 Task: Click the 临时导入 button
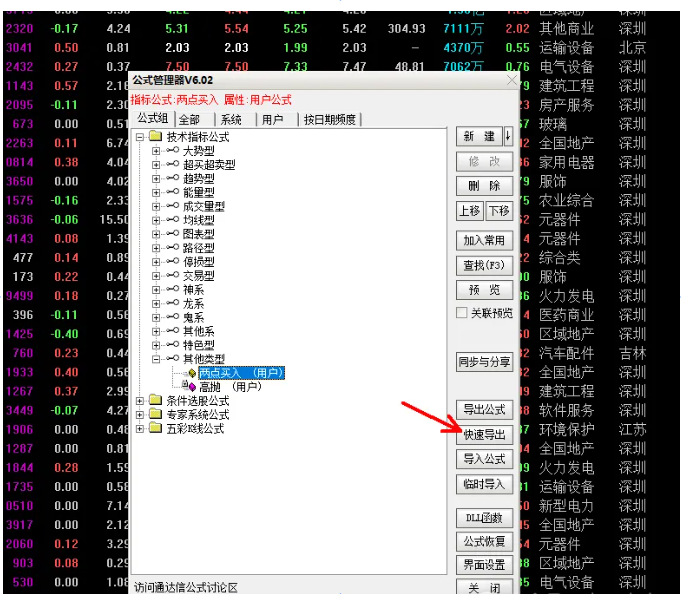click(484, 484)
